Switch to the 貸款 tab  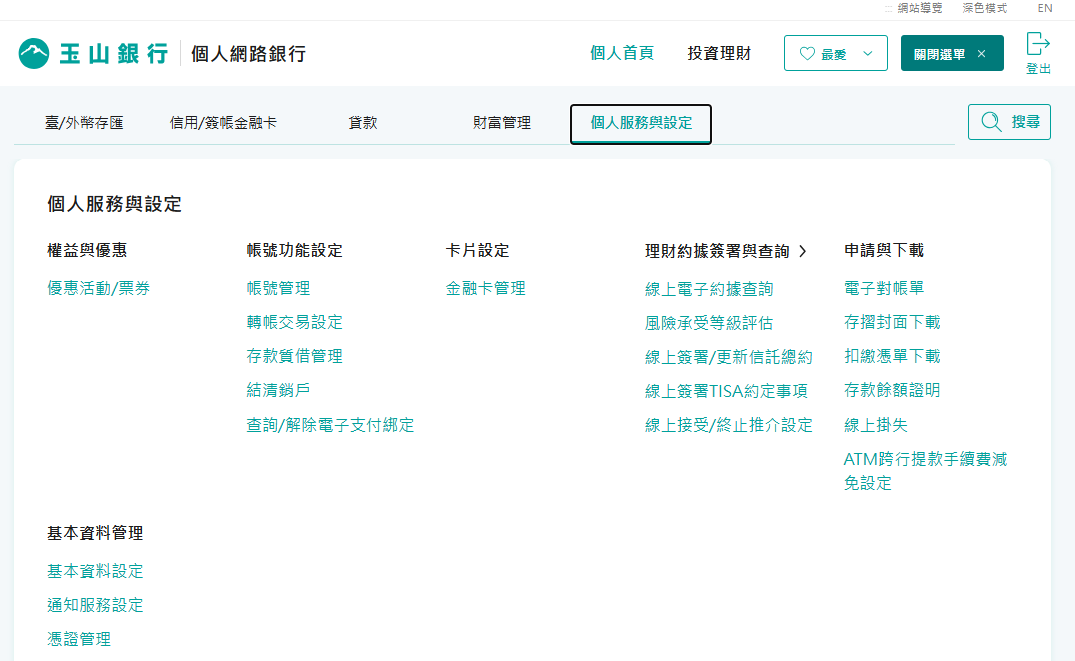click(x=363, y=123)
